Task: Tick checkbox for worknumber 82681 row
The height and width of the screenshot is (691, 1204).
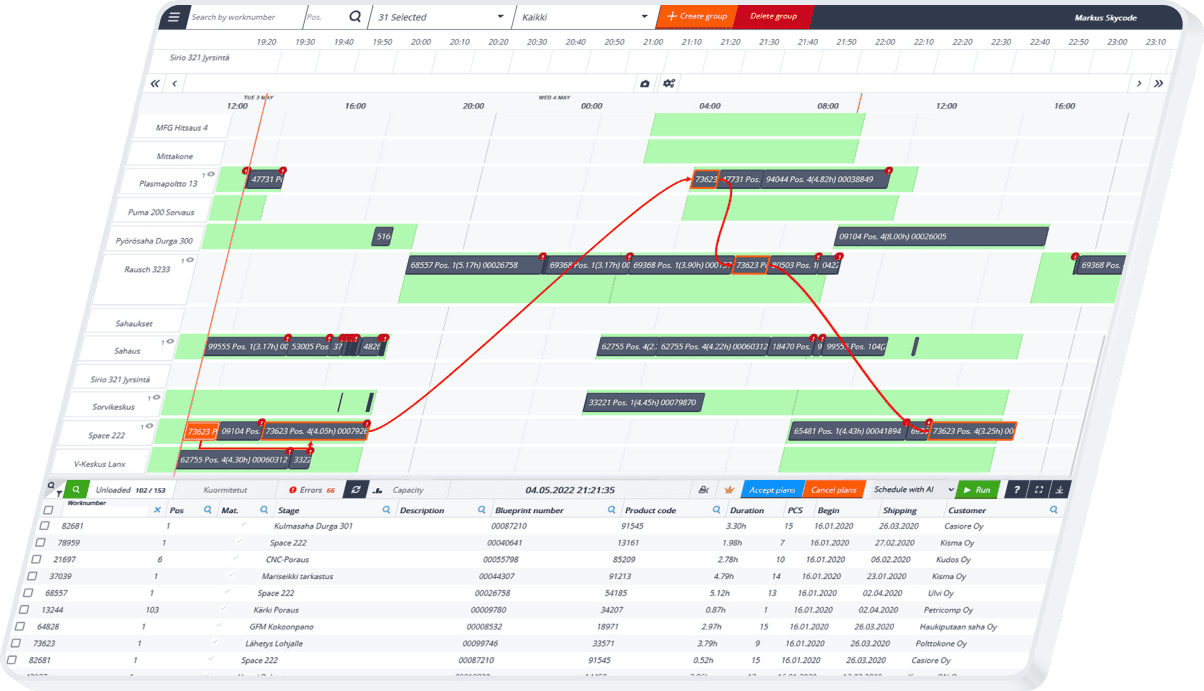Action: [46, 525]
